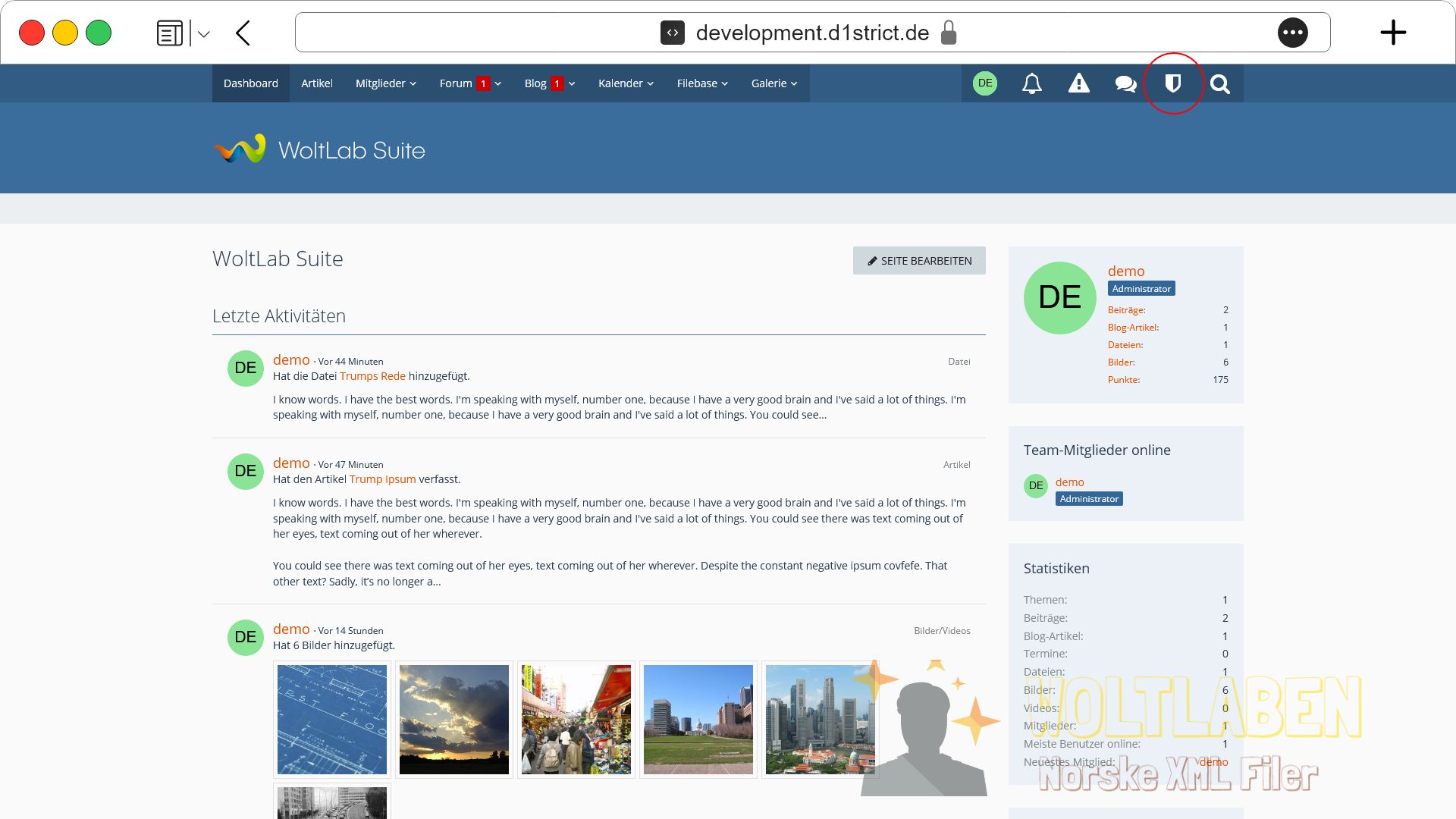This screenshot has height=819, width=1456.
Task: Open the notifications bell icon
Action: [1031, 83]
